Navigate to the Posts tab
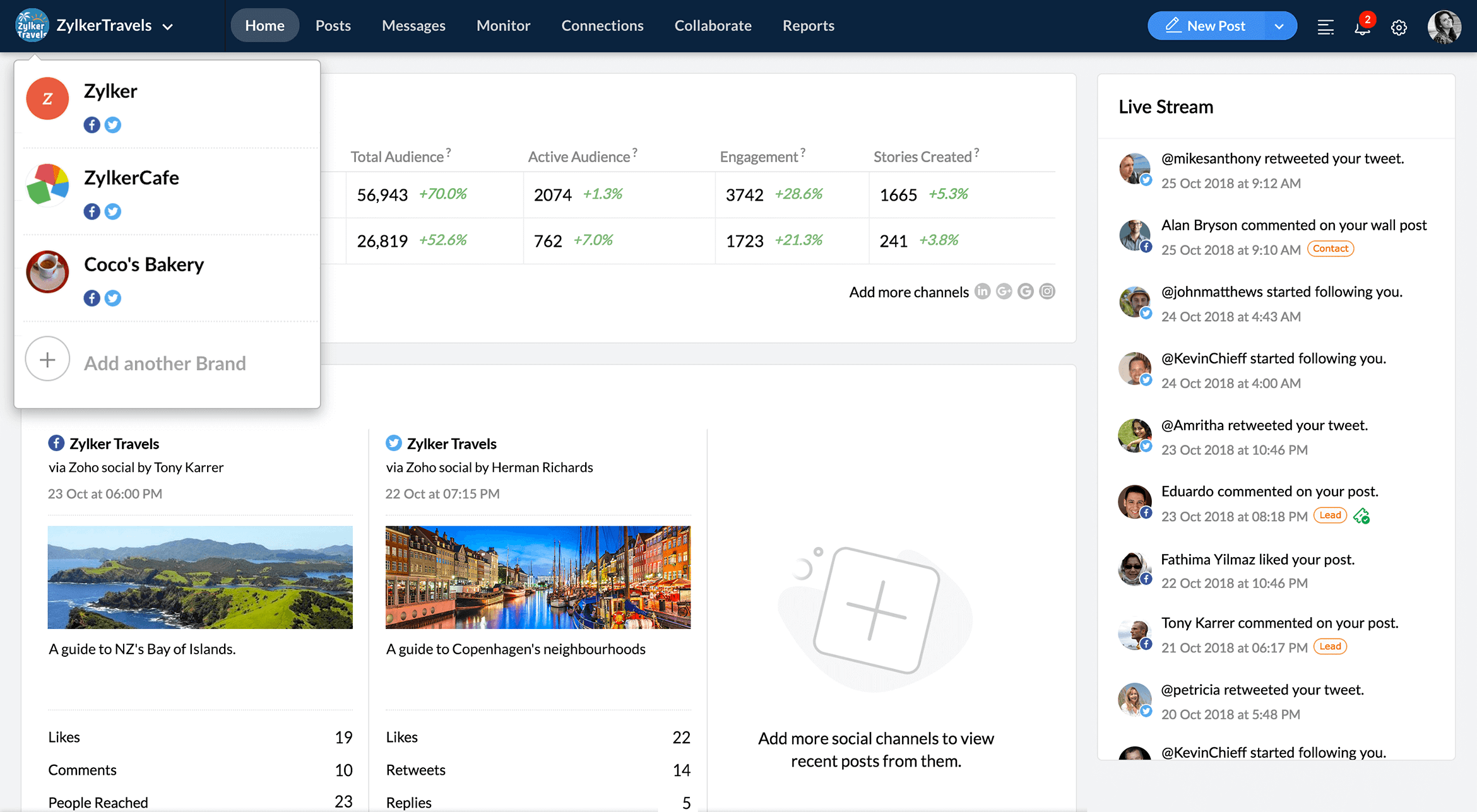Image resolution: width=1477 pixels, height=812 pixels. [x=333, y=25]
